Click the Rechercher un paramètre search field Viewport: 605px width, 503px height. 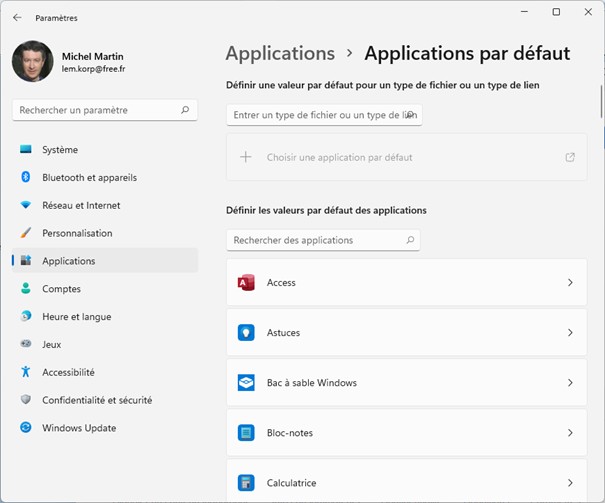tap(97, 110)
